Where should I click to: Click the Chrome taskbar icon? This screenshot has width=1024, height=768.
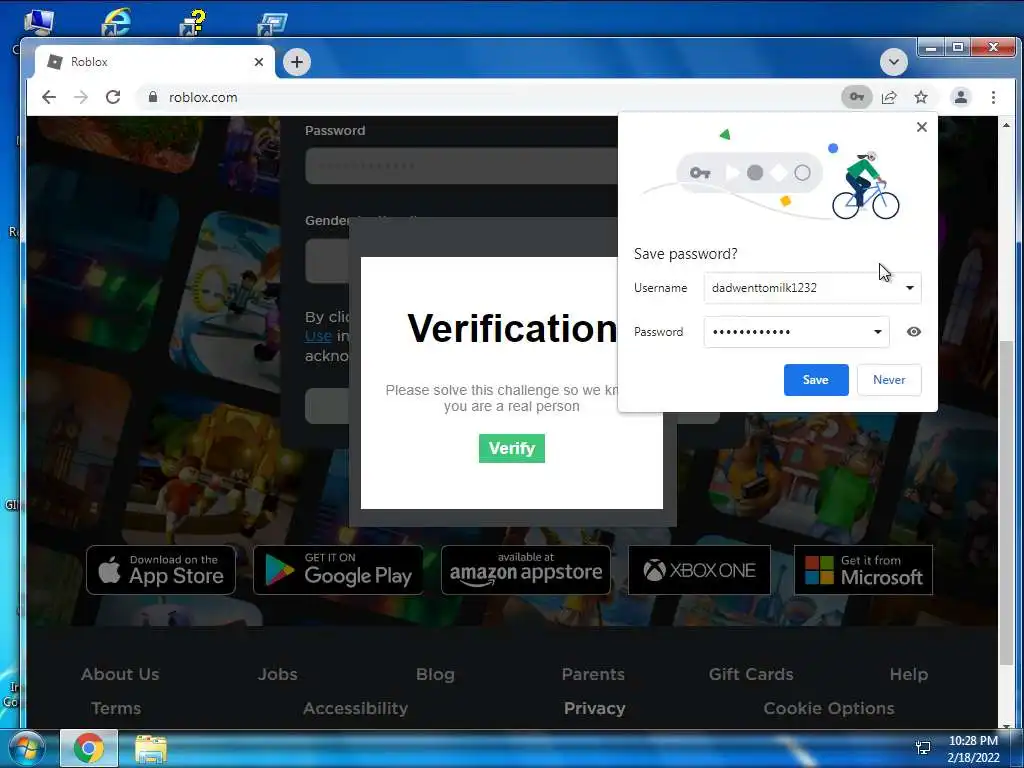coord(89,748)
